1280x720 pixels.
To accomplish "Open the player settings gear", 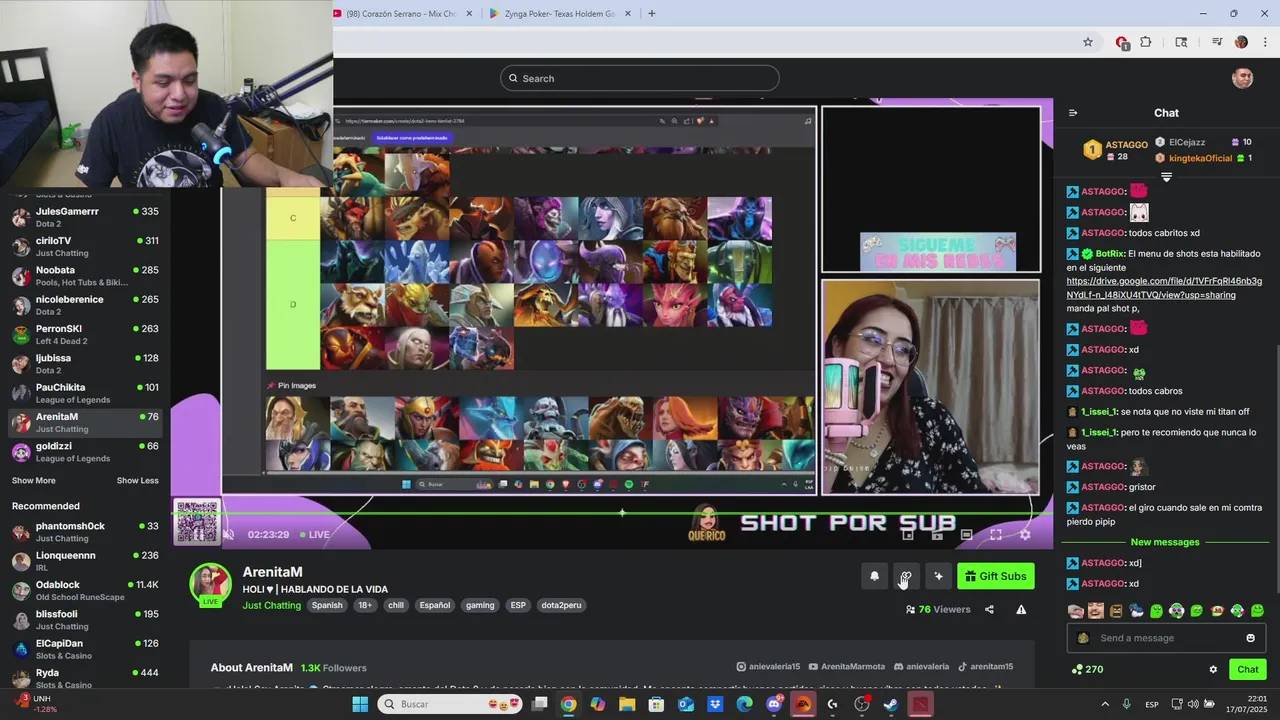I will (1025, 535).
